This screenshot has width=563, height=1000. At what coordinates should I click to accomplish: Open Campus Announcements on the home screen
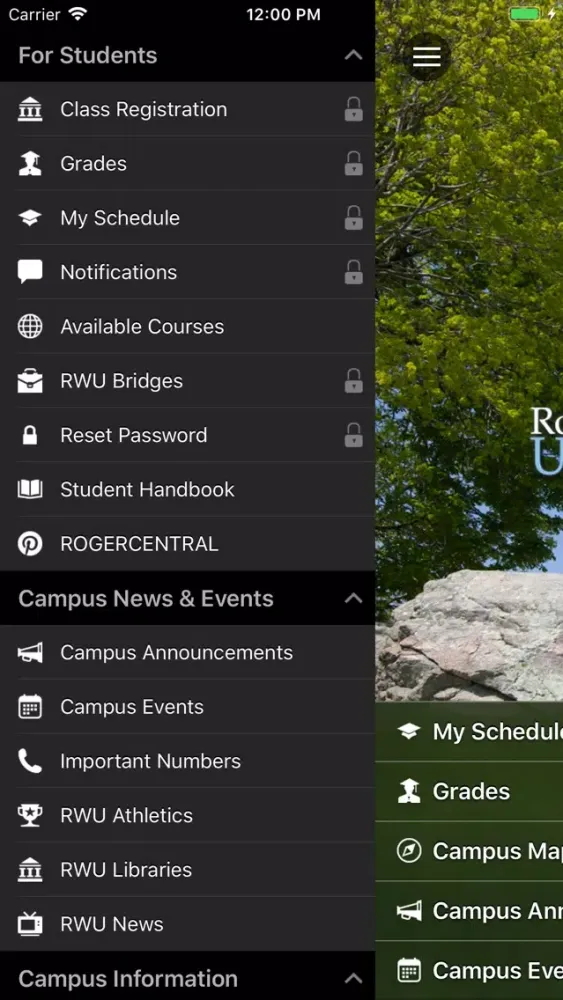[x=469, y=911]
